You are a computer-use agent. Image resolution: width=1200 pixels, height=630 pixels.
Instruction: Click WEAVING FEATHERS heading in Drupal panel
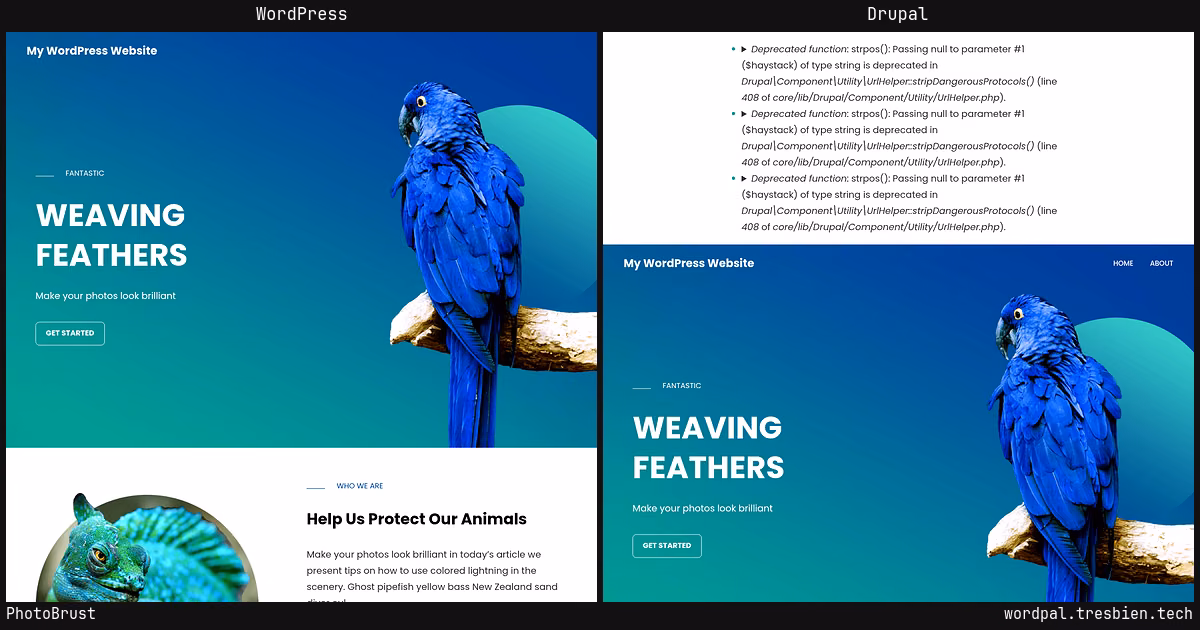708,447
